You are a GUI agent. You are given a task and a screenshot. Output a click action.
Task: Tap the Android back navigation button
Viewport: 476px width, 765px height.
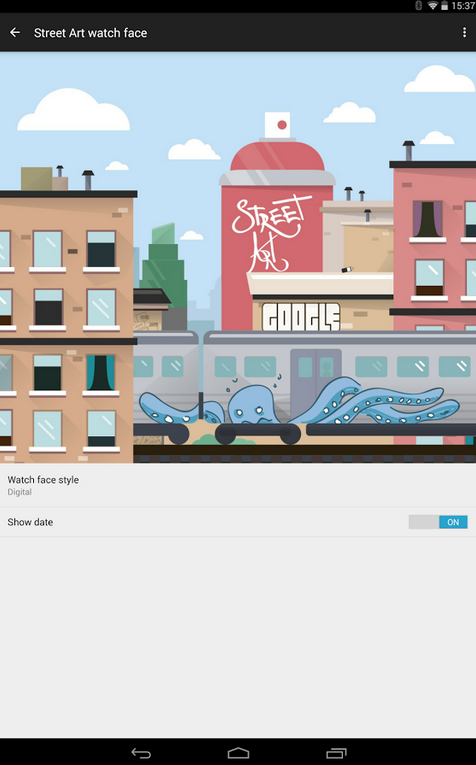click(x=141, y=753)
